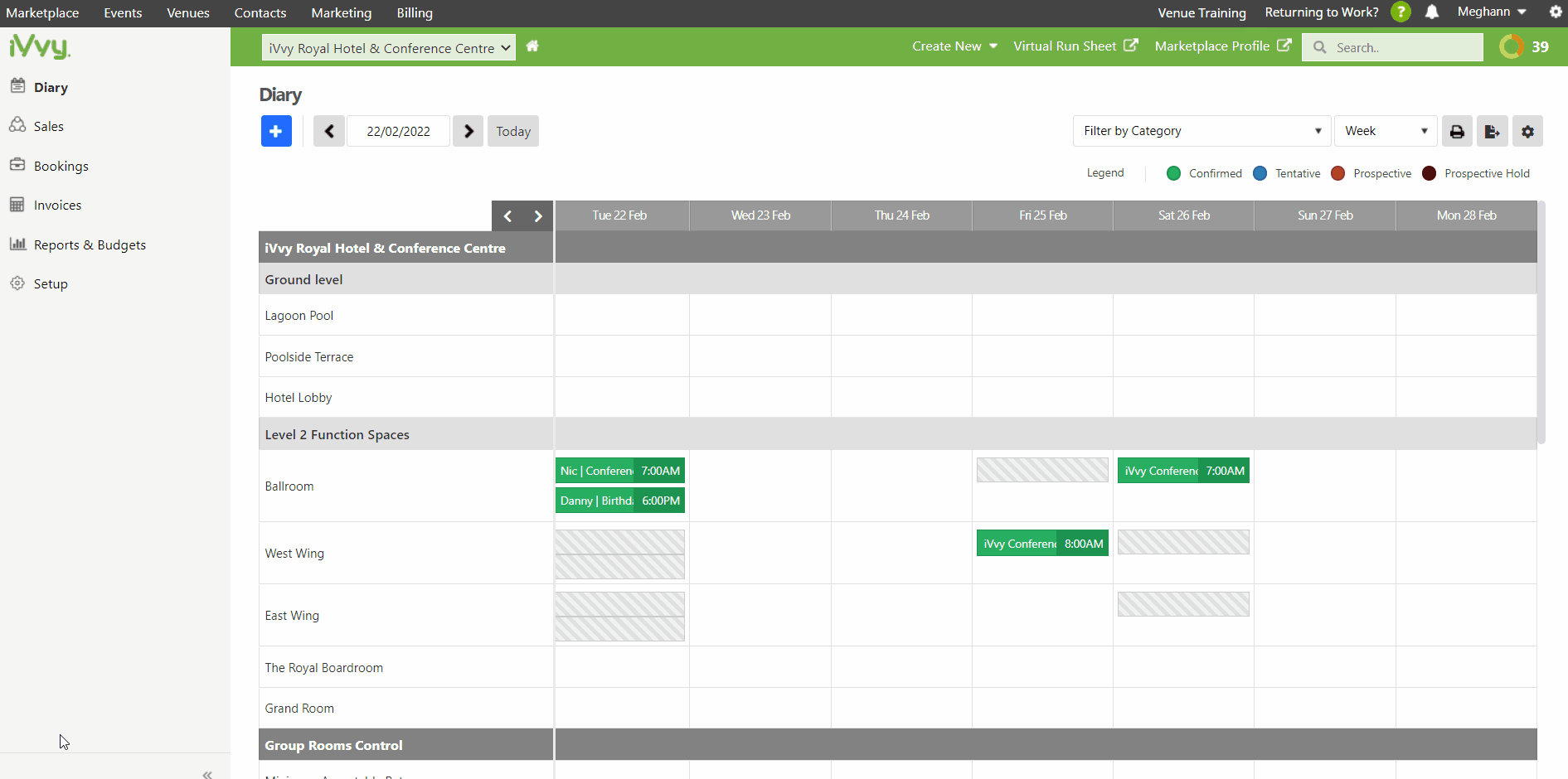The width and height of the screenshot is (1568, 779).
Task: Export the diary using export icon
Action: (1492, 131)
